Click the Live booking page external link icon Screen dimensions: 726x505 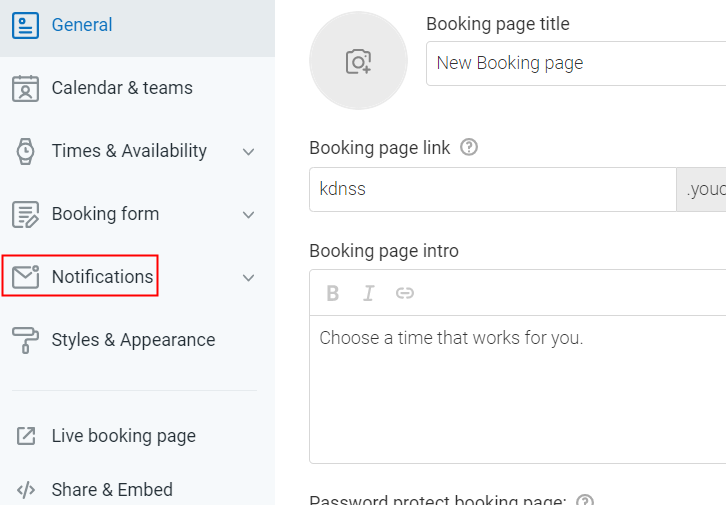pyautogui.click(x=26, y=436)
